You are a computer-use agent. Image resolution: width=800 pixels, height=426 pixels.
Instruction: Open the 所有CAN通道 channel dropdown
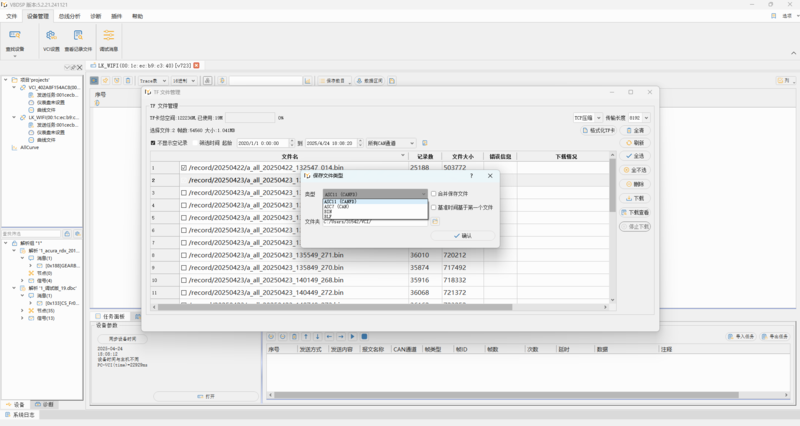click(390, 143)
